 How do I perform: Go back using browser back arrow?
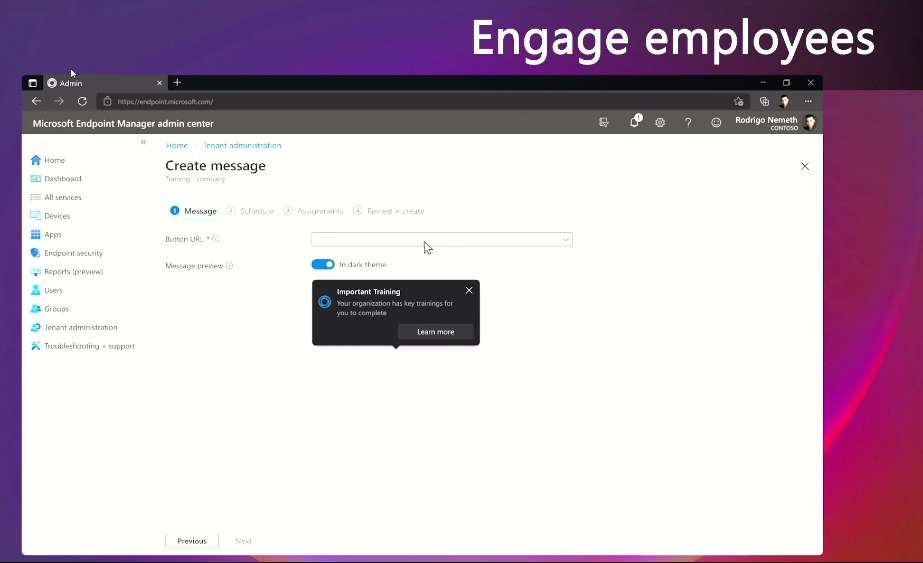pos(36,101)
